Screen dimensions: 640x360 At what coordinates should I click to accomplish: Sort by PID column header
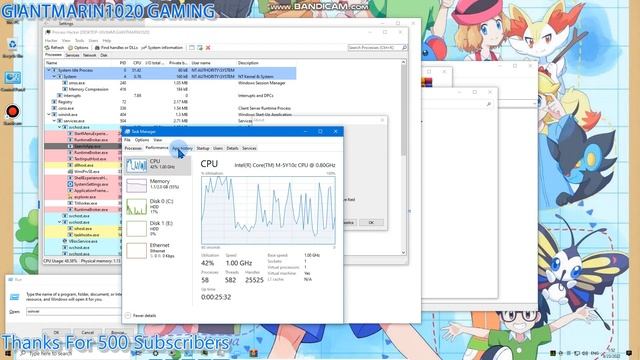coord(122,63)
